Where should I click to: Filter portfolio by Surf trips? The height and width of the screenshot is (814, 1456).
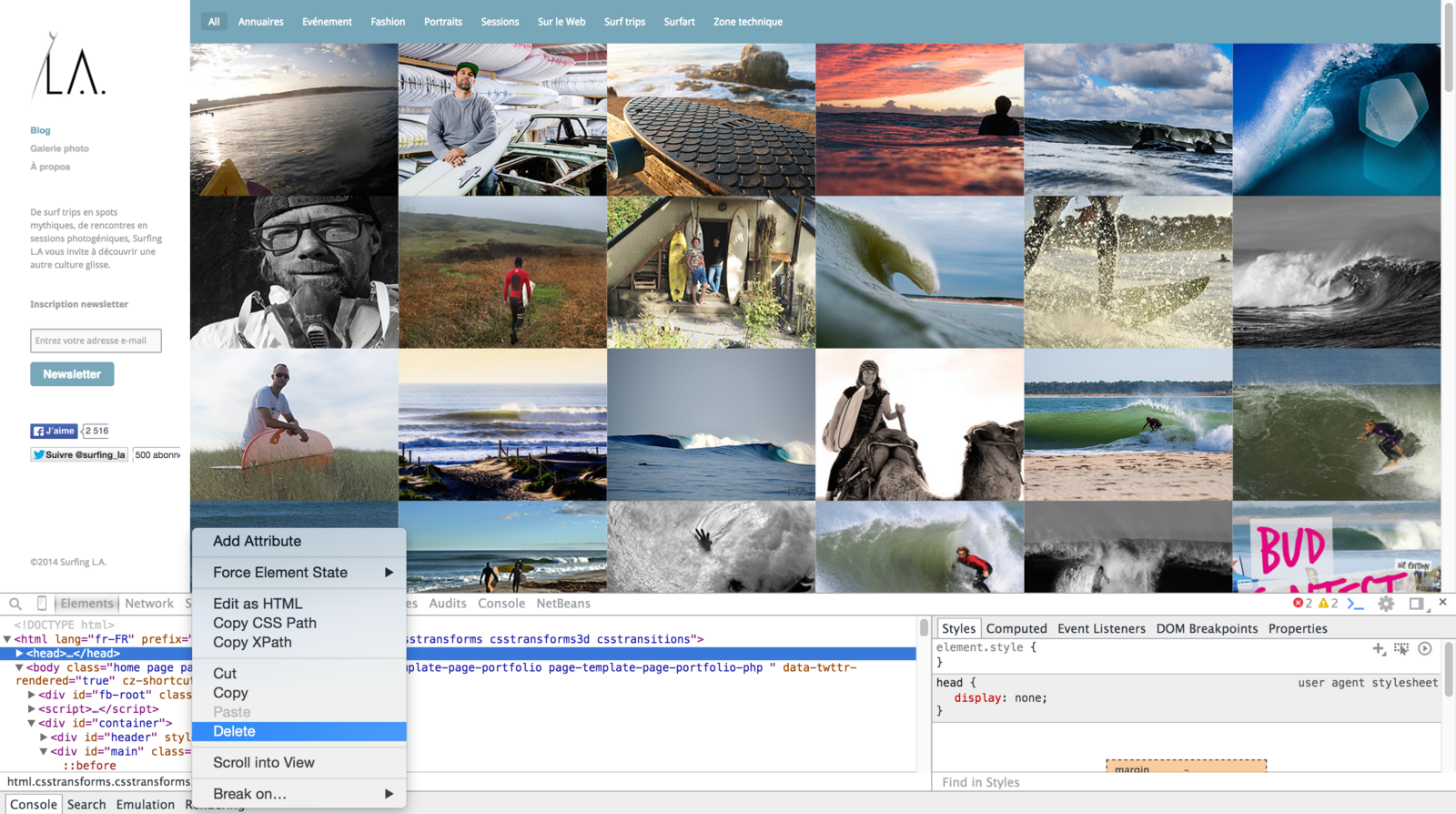tap(624, 22)
